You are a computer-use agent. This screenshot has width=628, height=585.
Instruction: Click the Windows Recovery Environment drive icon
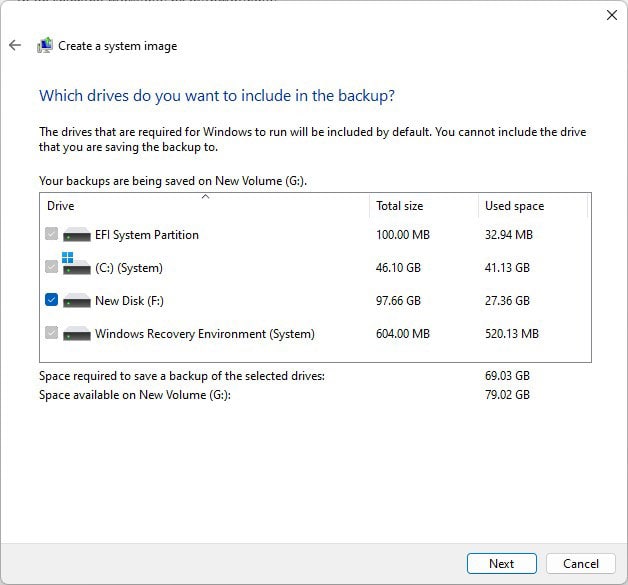(77, 334)
